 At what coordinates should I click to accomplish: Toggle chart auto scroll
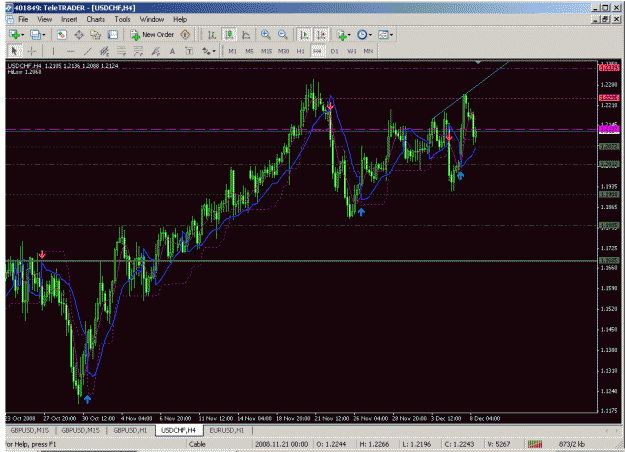click(x=304, y=35)
